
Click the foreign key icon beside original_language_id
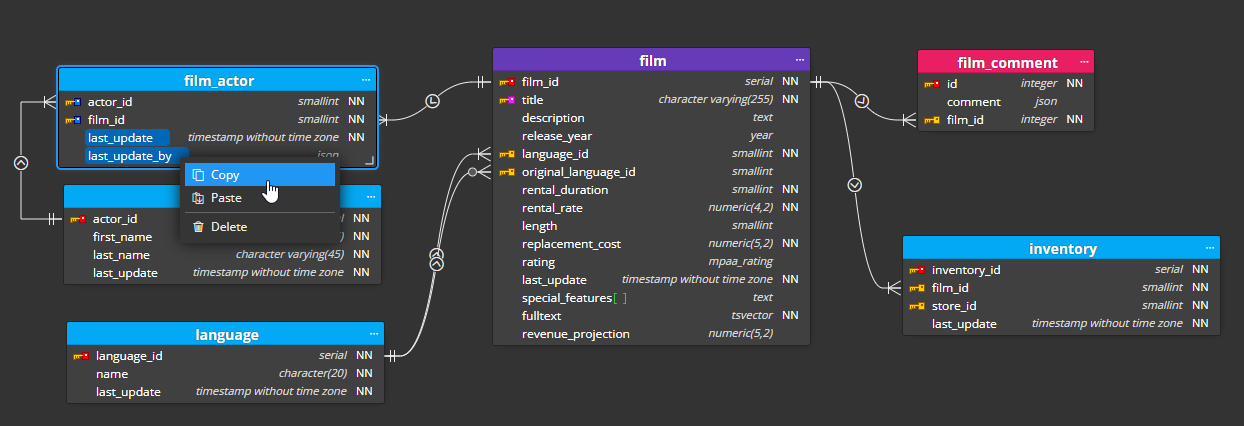(x=507, y=172)
